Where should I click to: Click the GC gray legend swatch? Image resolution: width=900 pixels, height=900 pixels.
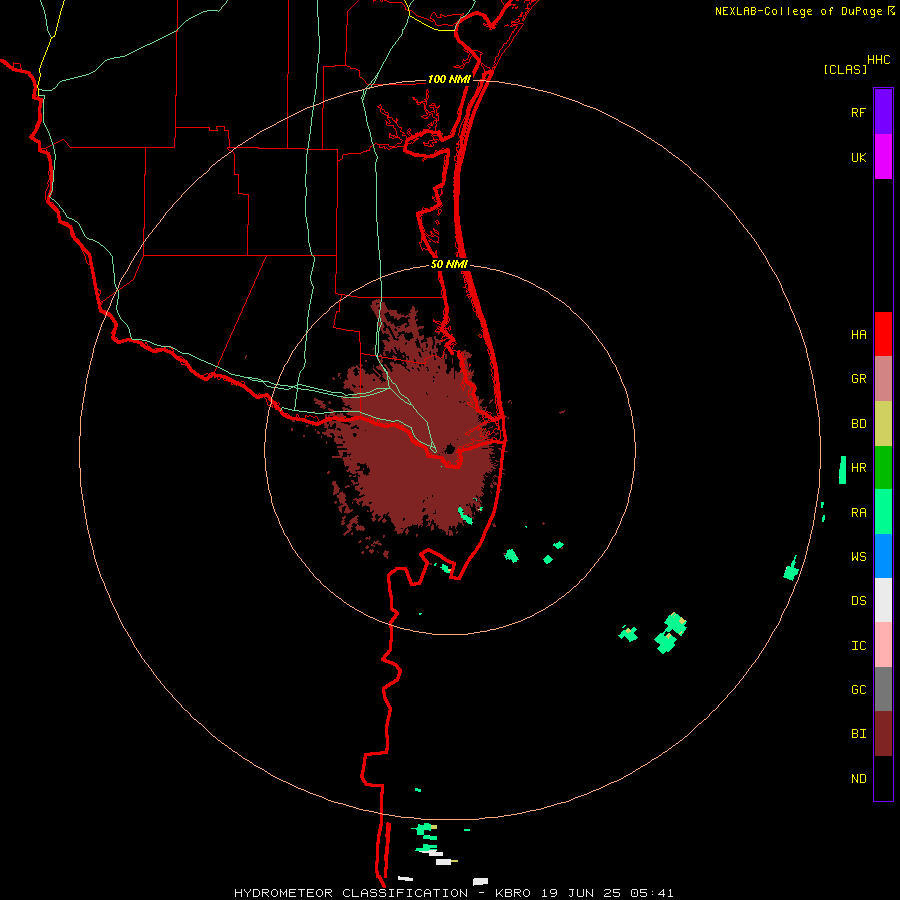[883, 689]
